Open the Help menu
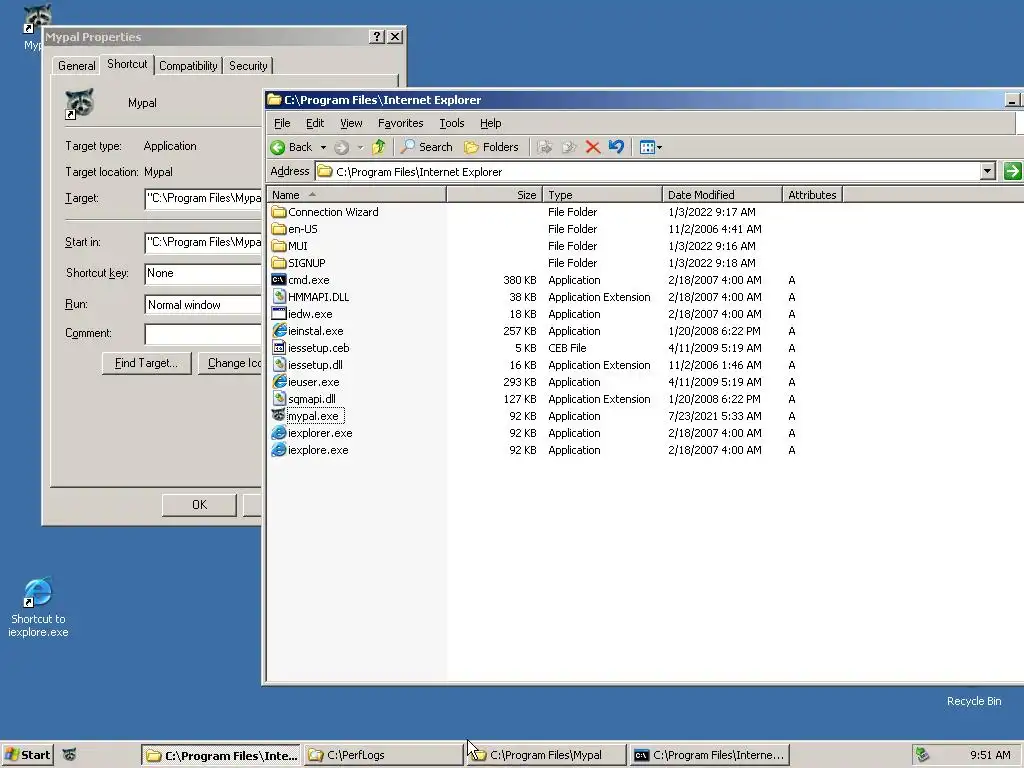The image size is (1024, 768). coord(490,123)
